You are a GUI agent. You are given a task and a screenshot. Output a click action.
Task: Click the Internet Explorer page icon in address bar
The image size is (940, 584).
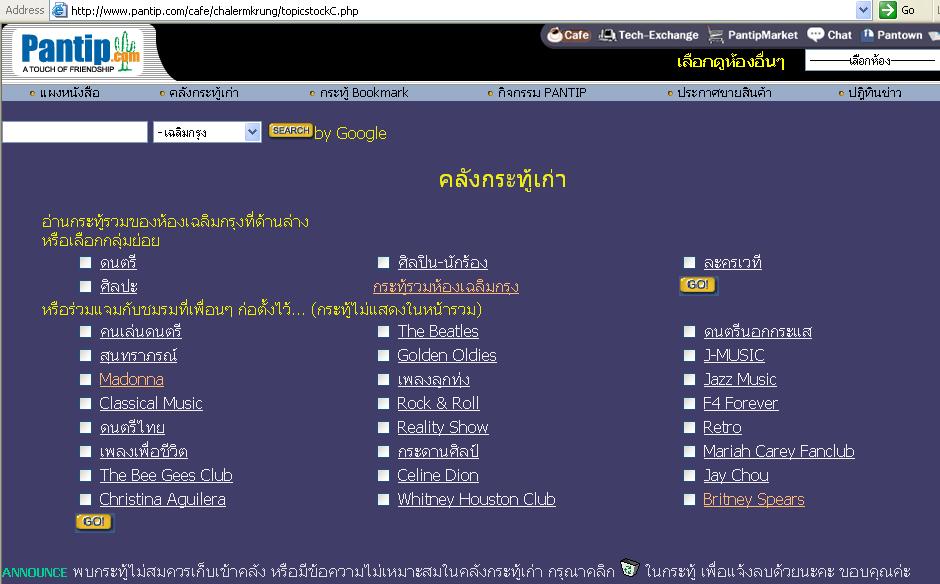coord(59,10)
